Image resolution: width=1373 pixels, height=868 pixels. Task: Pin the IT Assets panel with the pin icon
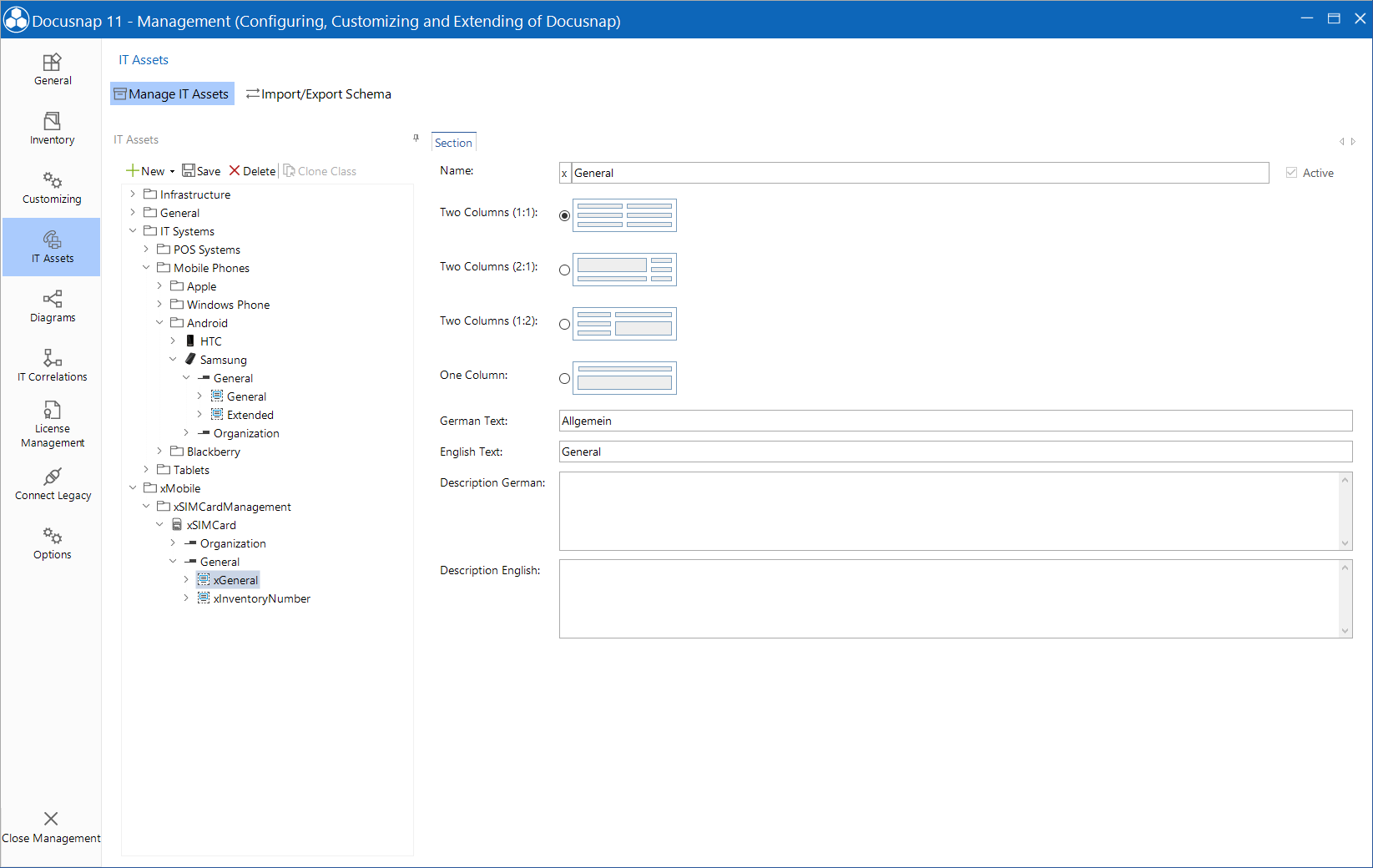pyautogui.click(x=415, y=139)
